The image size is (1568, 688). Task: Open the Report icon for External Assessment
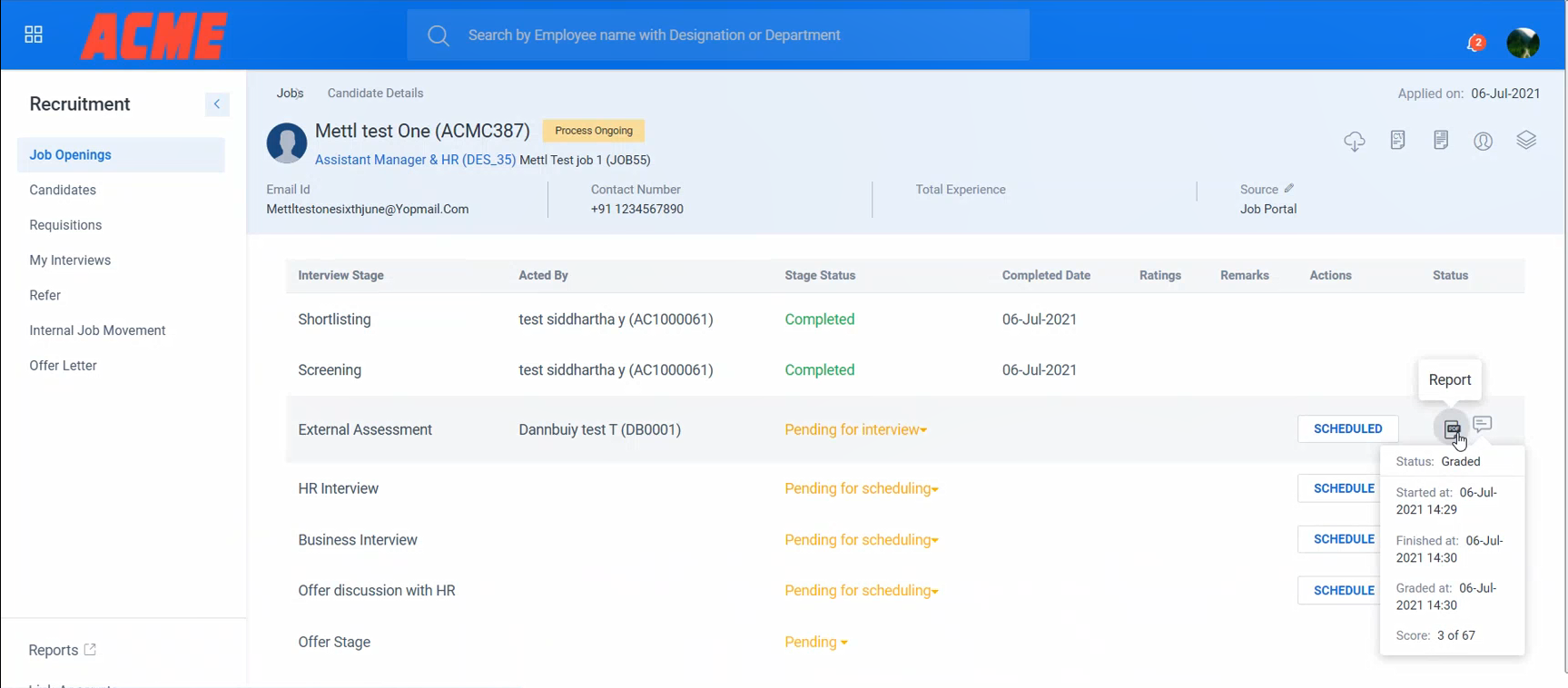(1453, 428)
